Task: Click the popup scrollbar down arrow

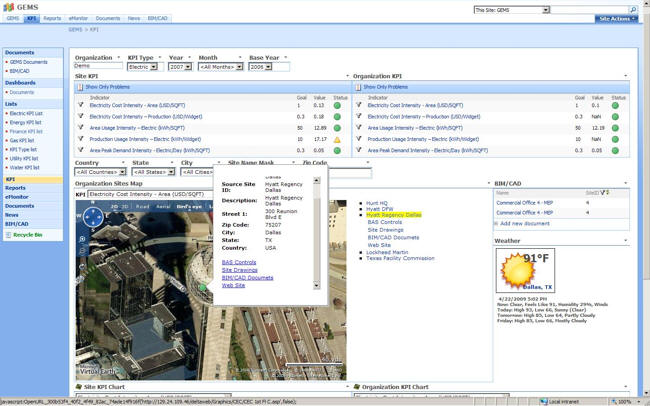Action: click(317, 285)
